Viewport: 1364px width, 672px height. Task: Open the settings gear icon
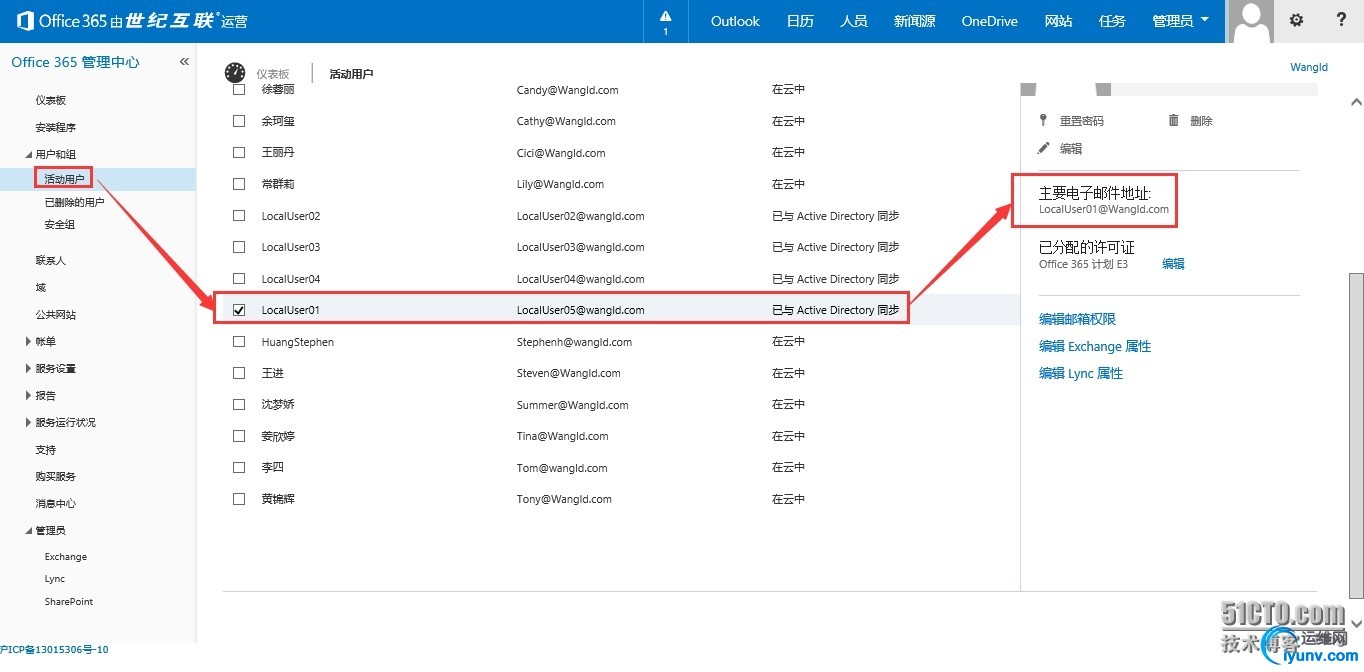1297,20
